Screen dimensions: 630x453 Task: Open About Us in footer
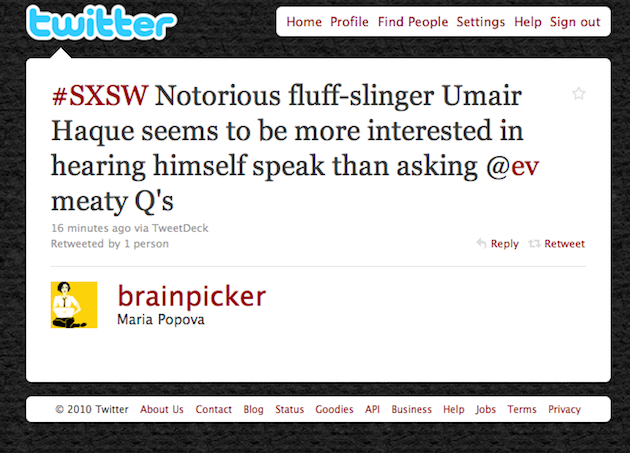tap(162, 409)
